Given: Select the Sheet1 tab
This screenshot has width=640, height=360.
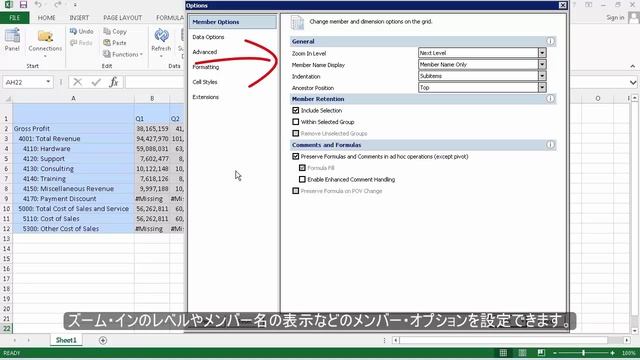Looking at the screenshot, I should pyautogui.click(x=66, y=340).
